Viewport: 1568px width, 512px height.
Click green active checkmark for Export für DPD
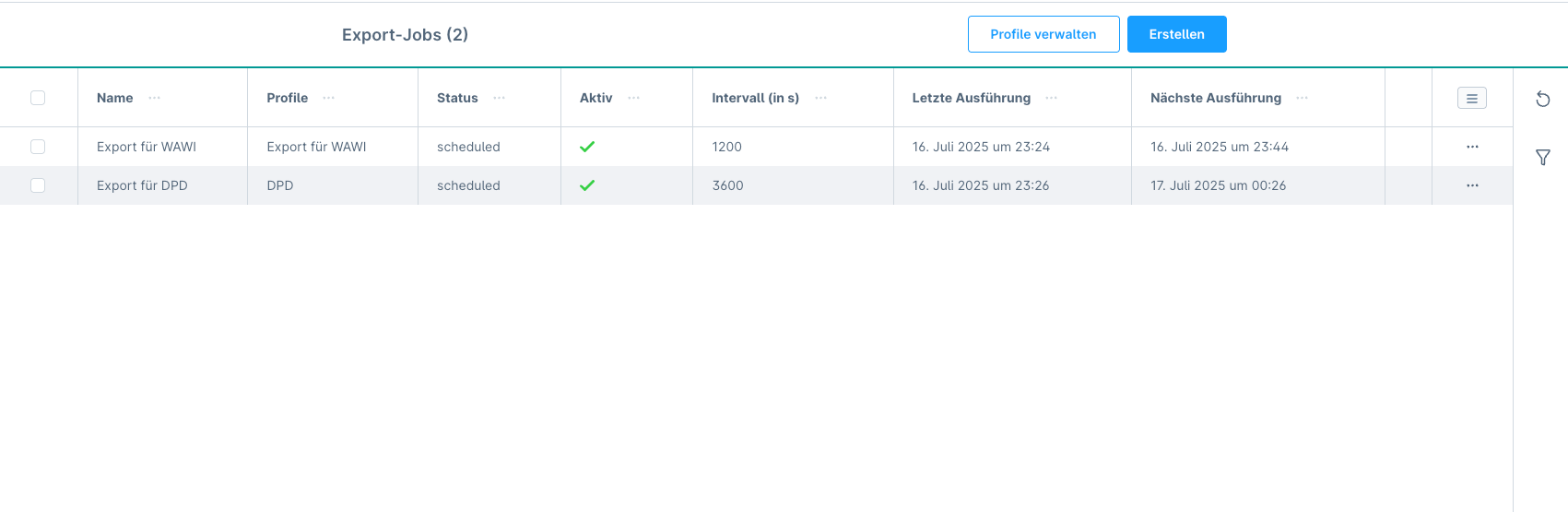[587, 185]
